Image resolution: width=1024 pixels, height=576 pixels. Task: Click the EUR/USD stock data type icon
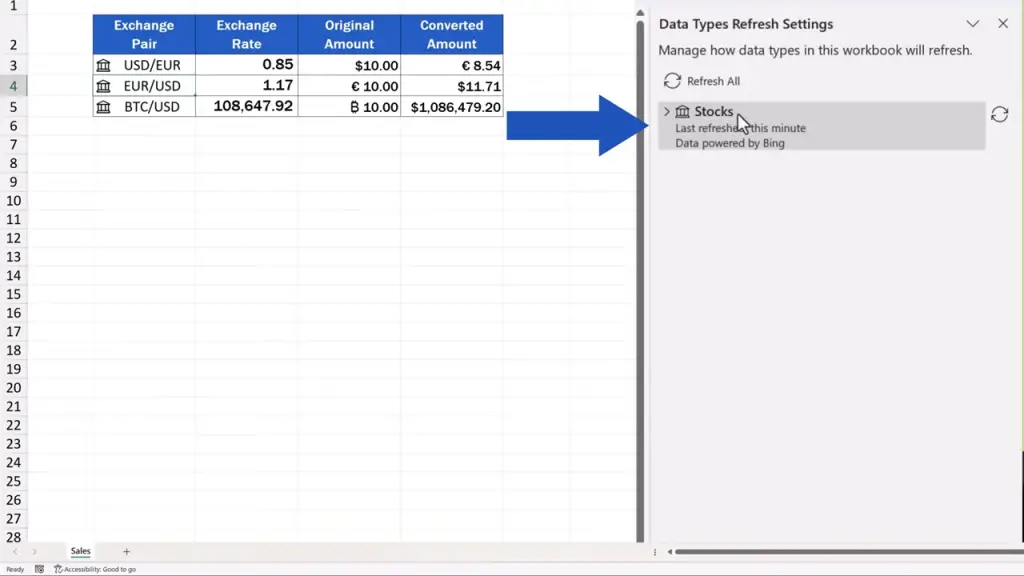[103, 86]
